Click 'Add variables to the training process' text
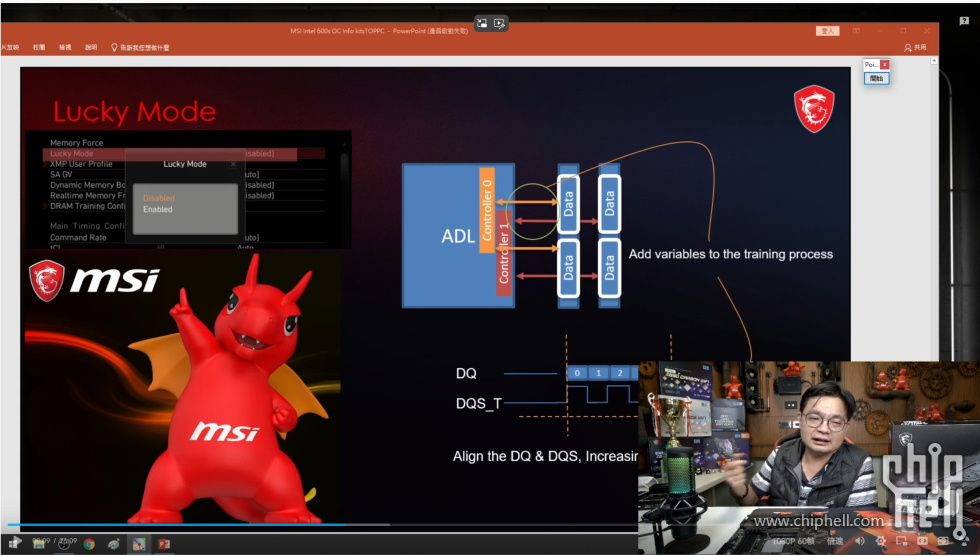 pyautogui.click(x=731, y=254)
